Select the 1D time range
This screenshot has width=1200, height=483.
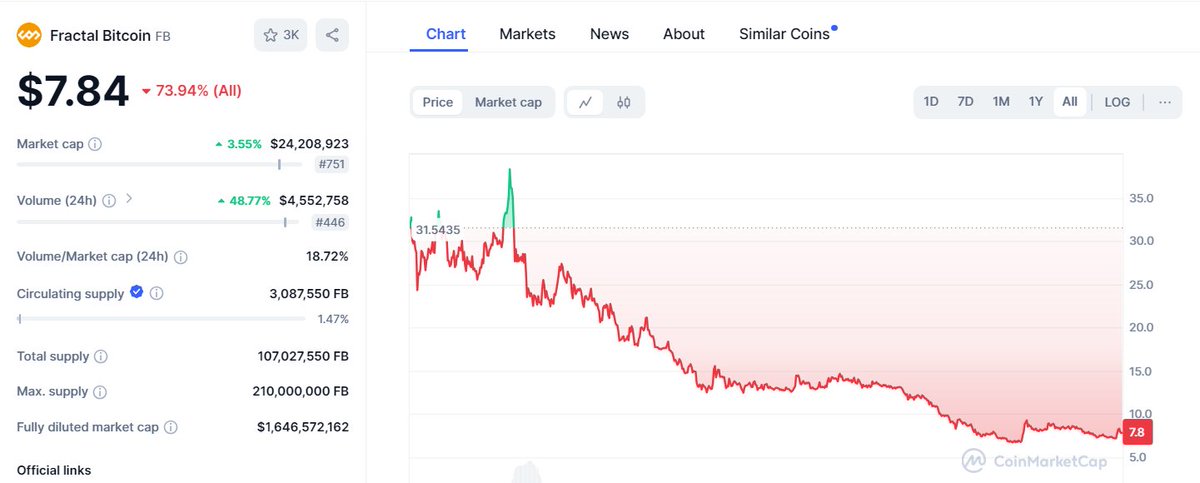coord(931,102)
